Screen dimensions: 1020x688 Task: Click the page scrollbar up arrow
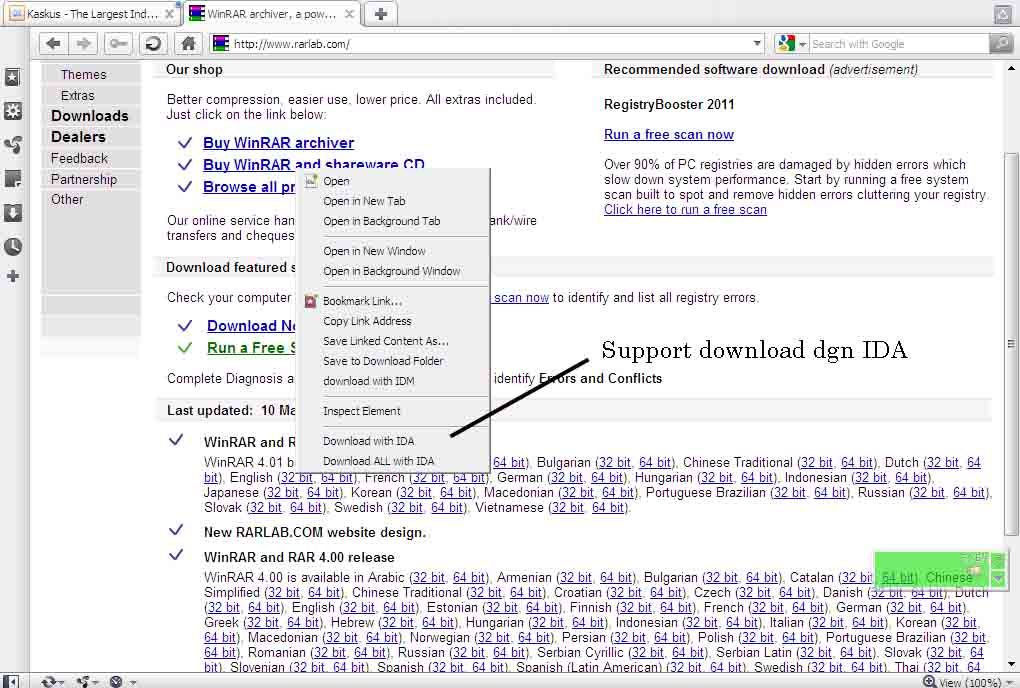point(1011,68)
